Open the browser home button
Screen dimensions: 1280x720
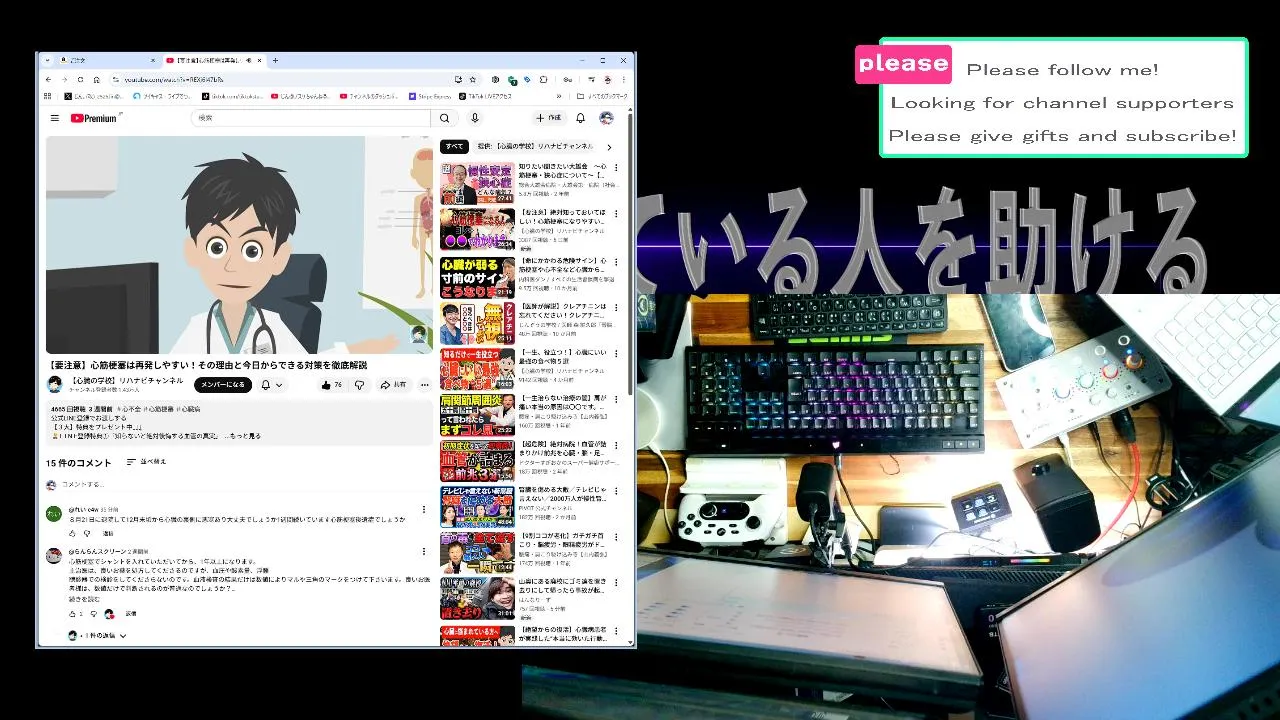pos(96,79)
